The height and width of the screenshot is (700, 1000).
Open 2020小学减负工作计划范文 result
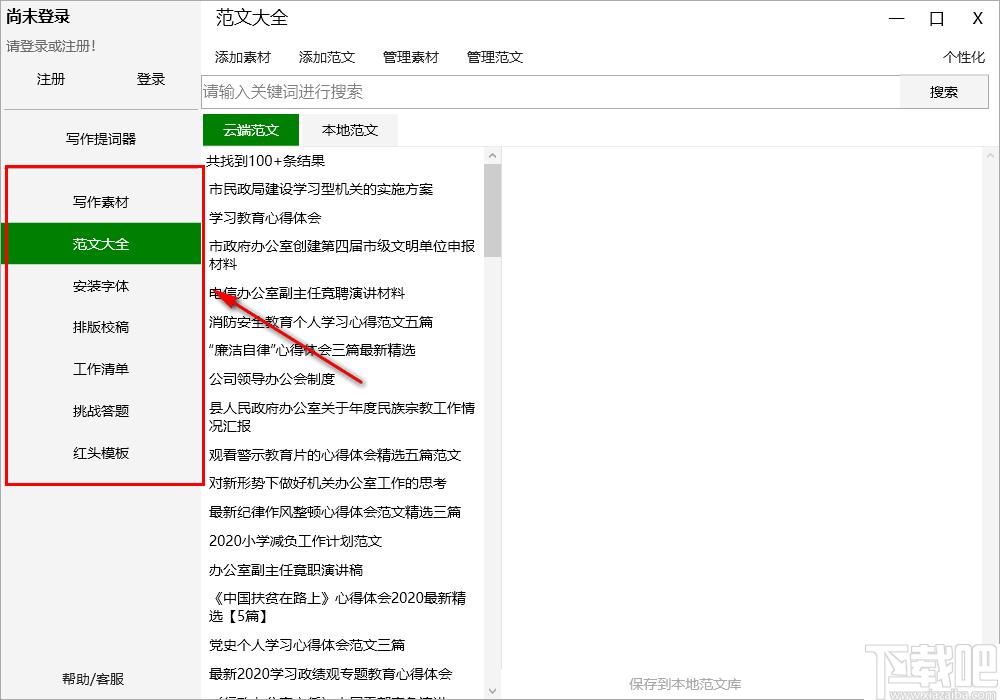click(x=295, y=541)
